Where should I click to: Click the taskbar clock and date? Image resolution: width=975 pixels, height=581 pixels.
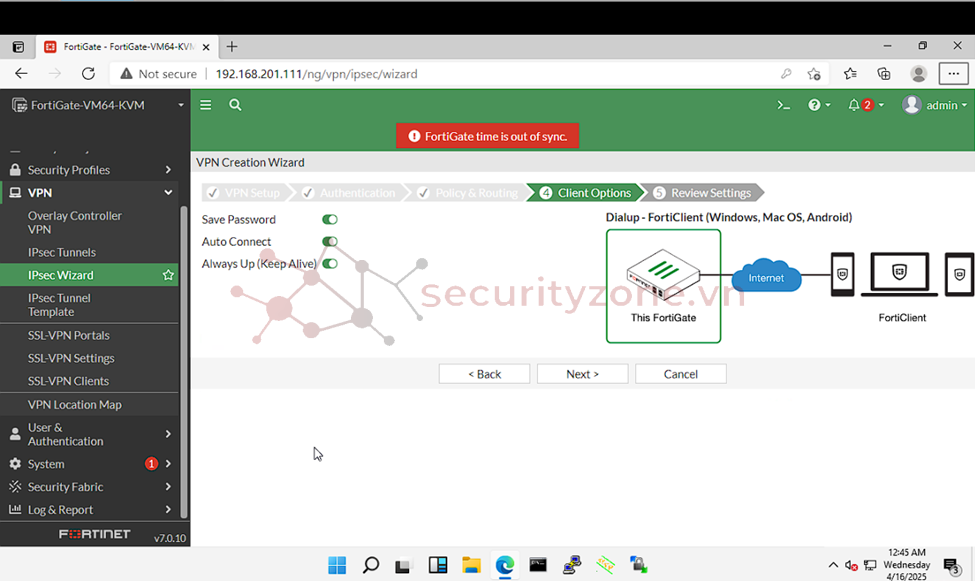tap(907, 565)
